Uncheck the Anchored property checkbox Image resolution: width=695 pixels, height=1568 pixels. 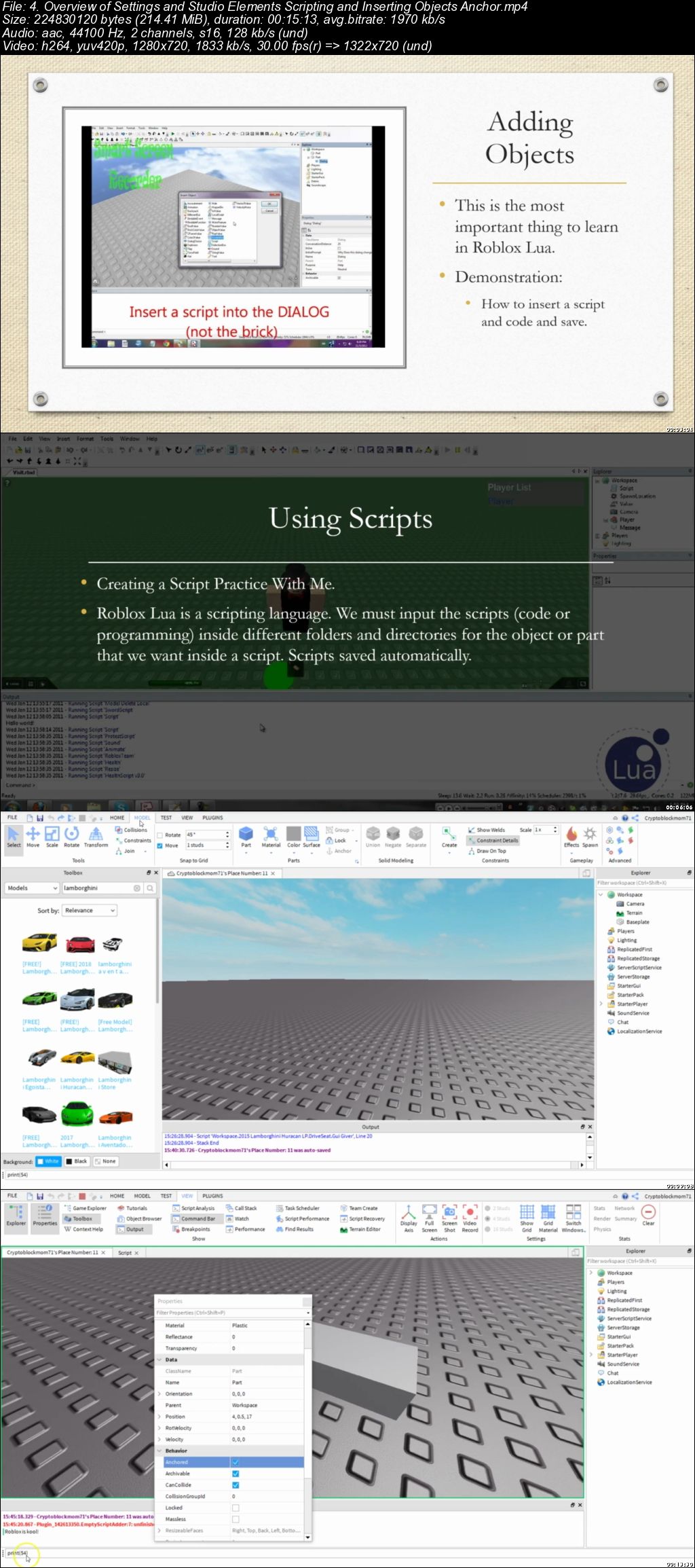(236, 1462)
